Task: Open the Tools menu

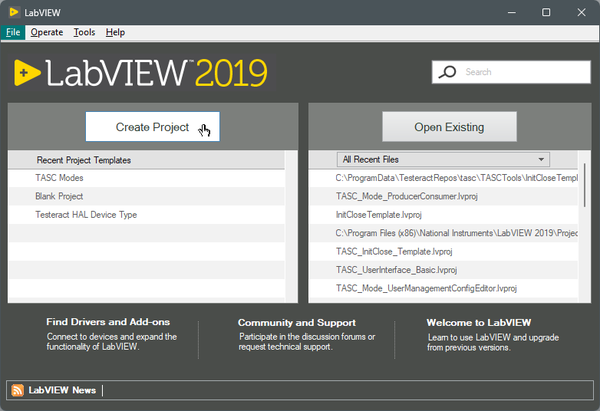Action: click(84, 32)
